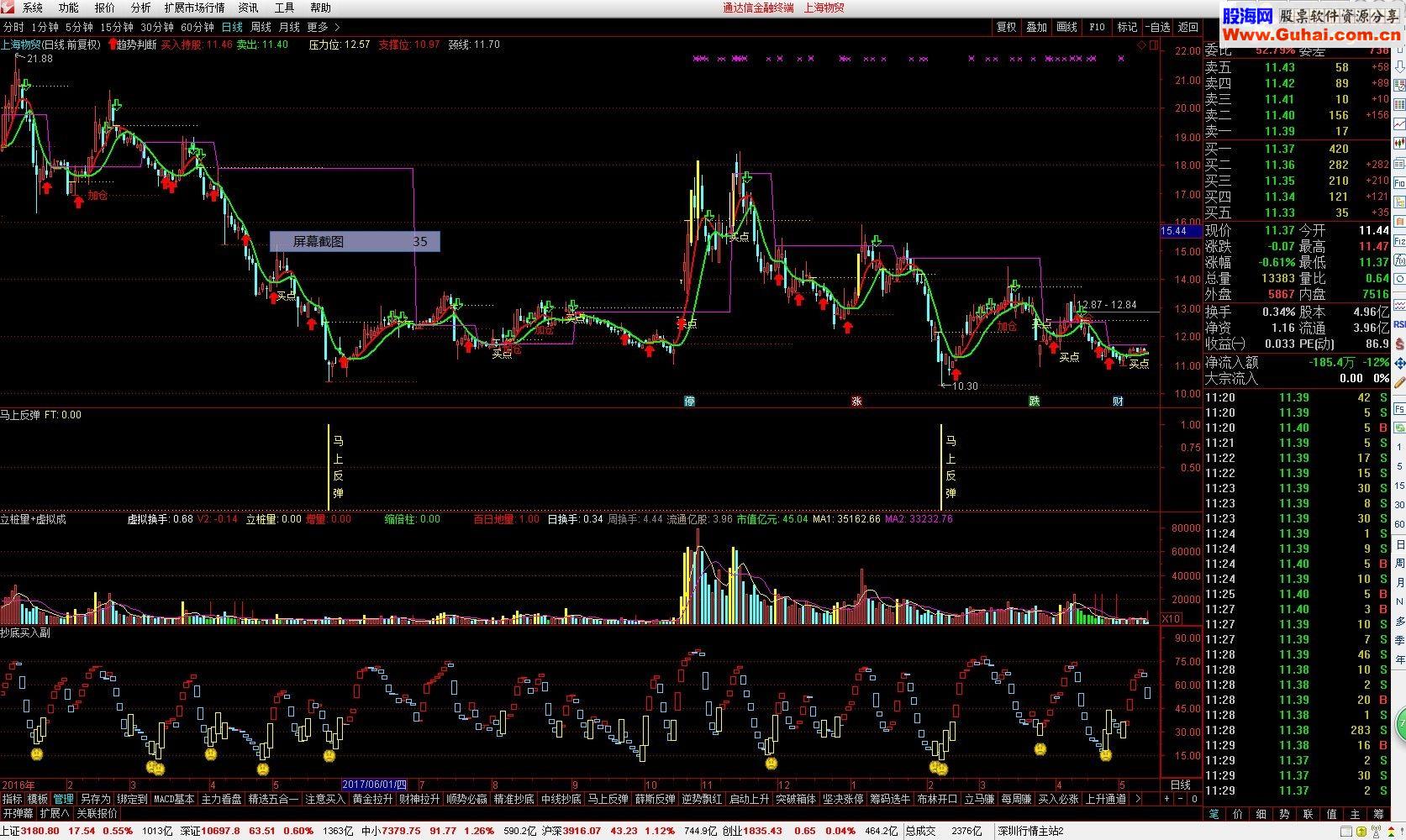
Task: Toggle +自选 watchlist button
Action: click(1157, 27)
